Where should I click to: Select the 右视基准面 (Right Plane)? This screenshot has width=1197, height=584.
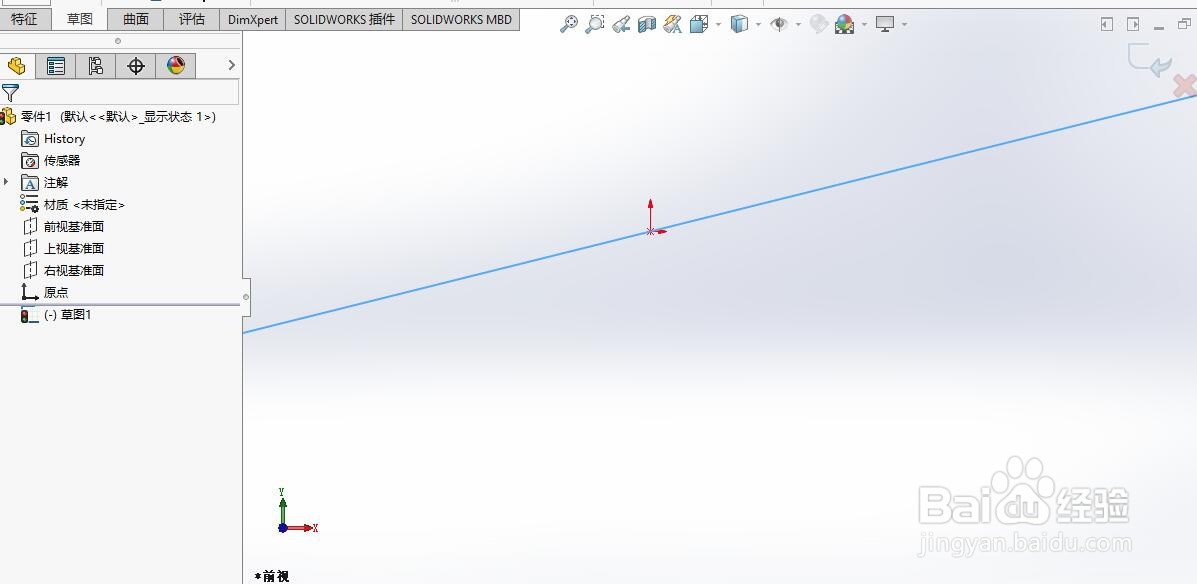pyautogui.click(x=73, y=270)
